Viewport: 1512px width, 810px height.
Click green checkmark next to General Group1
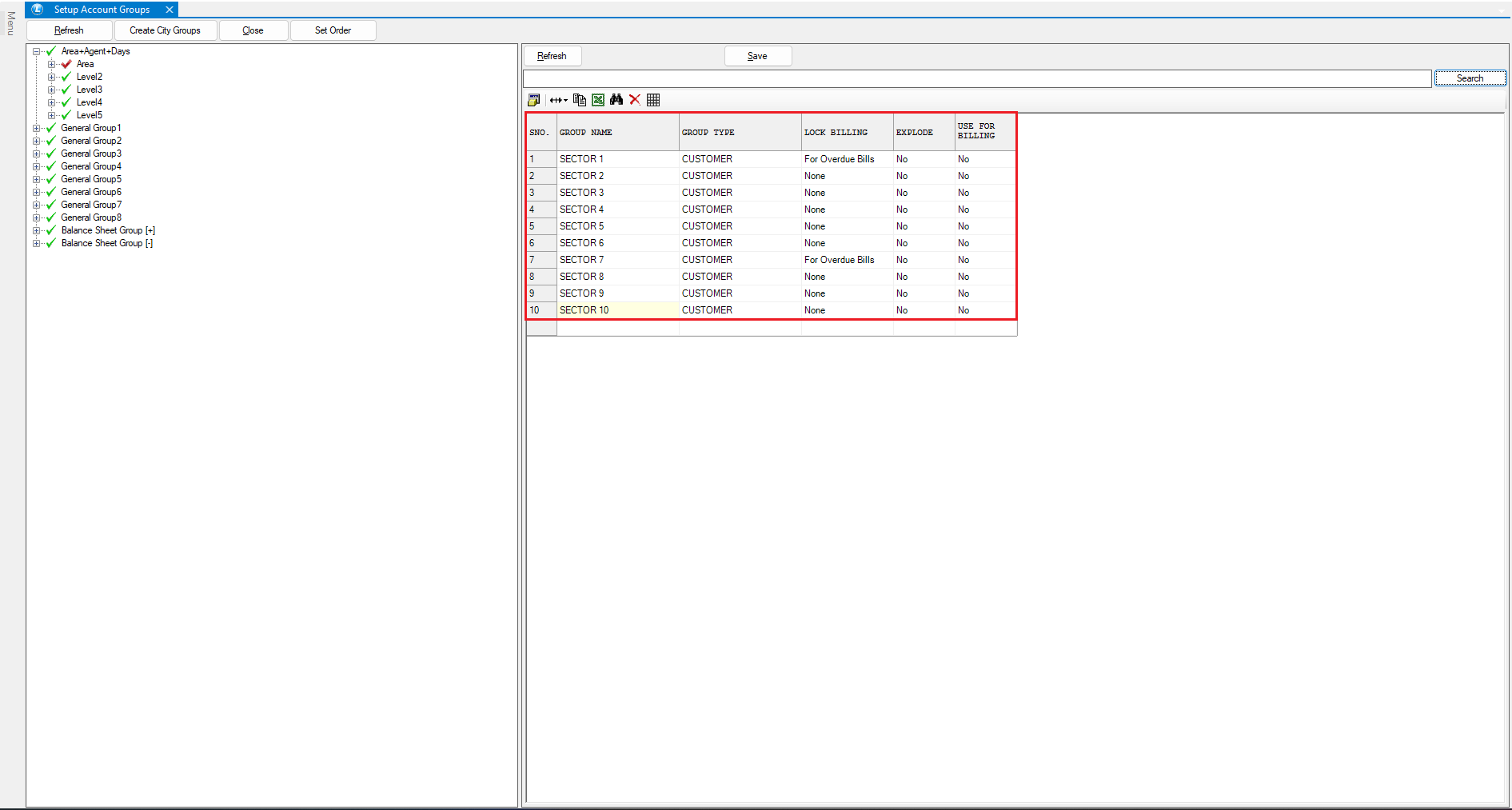point(51,128)
